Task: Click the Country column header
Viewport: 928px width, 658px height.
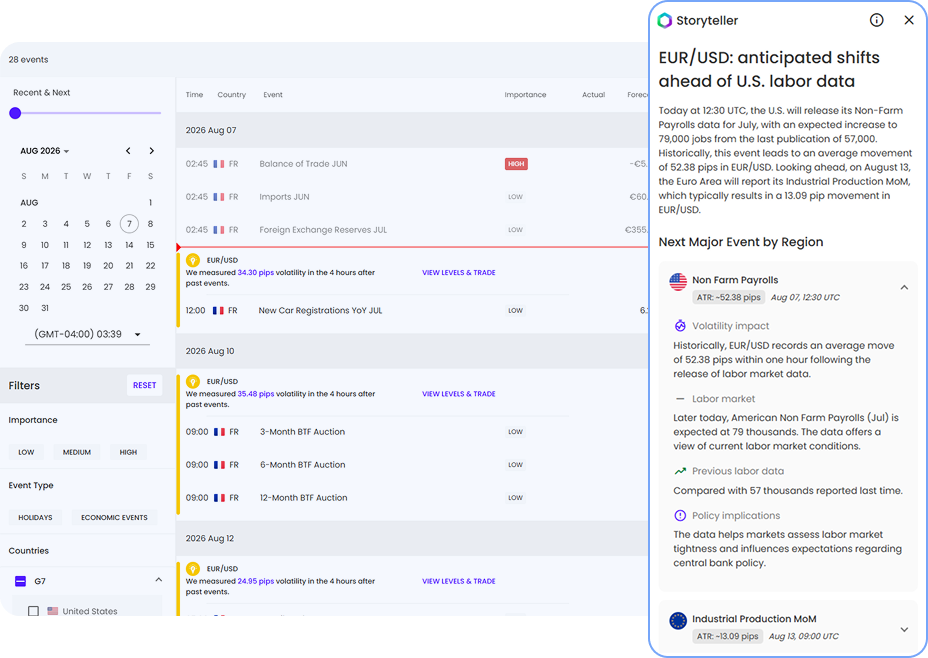Action: coord(231,95)
